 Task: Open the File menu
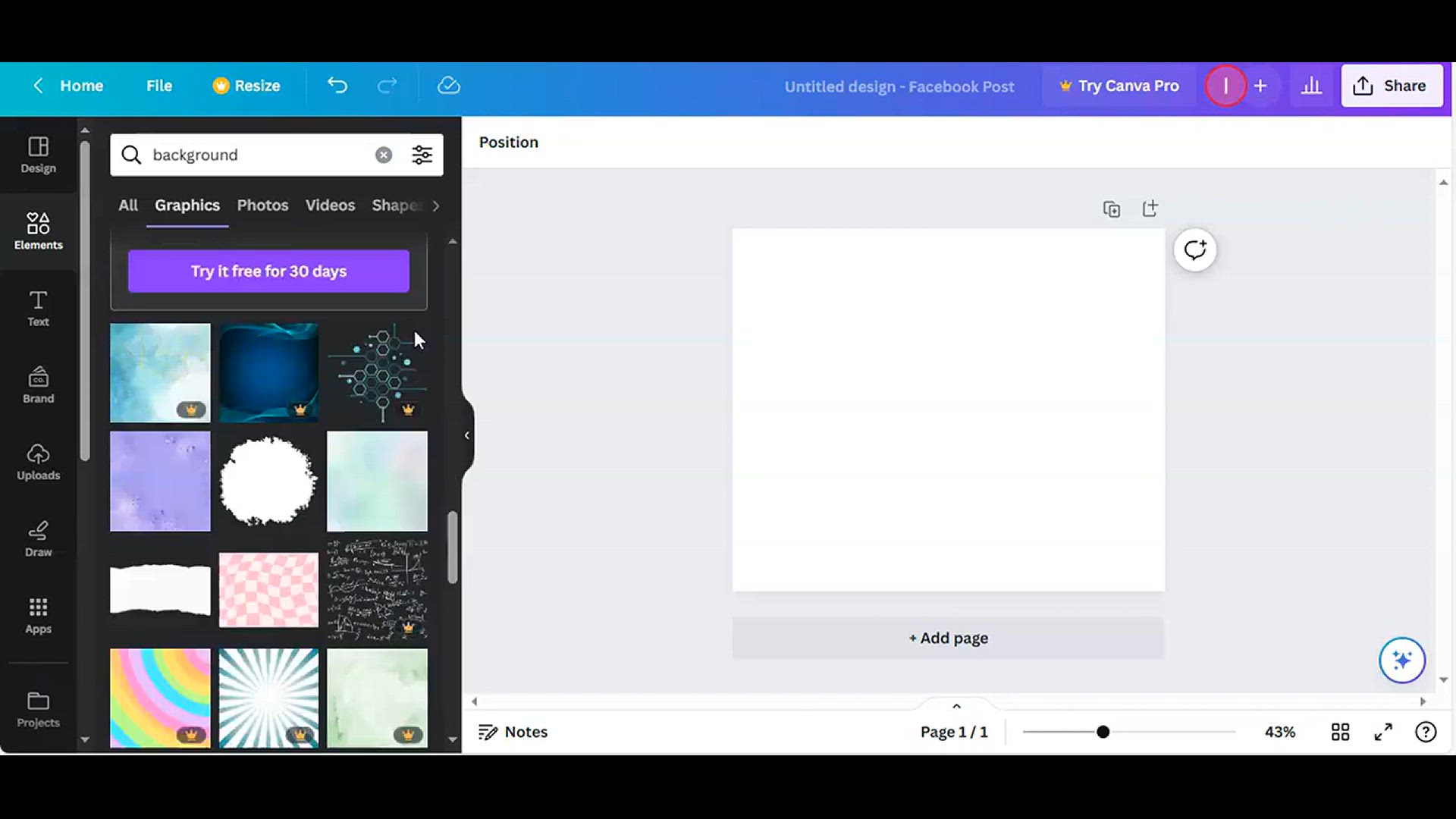(x=159, y=86)
